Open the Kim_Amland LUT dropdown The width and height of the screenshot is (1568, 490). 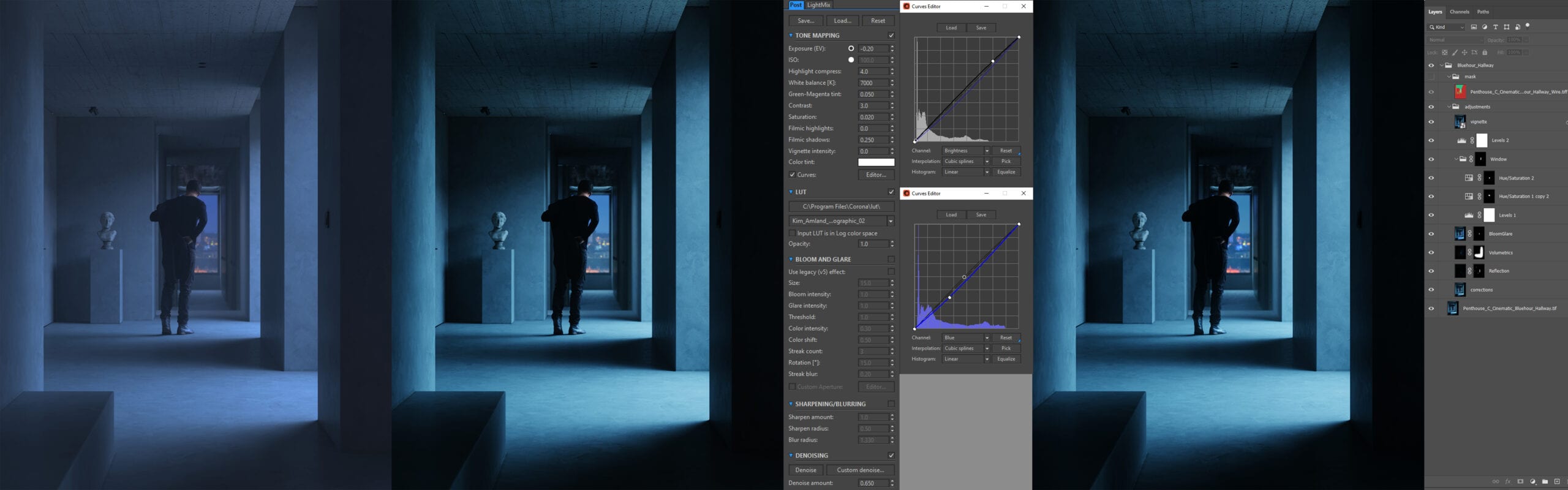(x=890, y=221)
